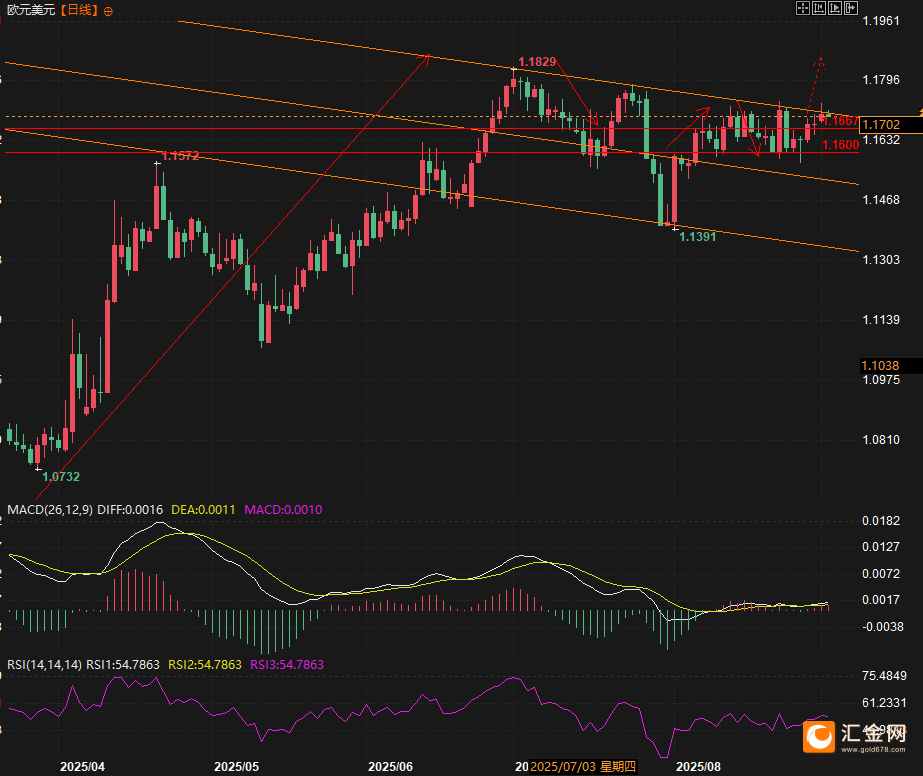Screen dimensions: 923x776
Task: Click the orange circled-plus icon beside 日线
Action: (x=108, y=10)
